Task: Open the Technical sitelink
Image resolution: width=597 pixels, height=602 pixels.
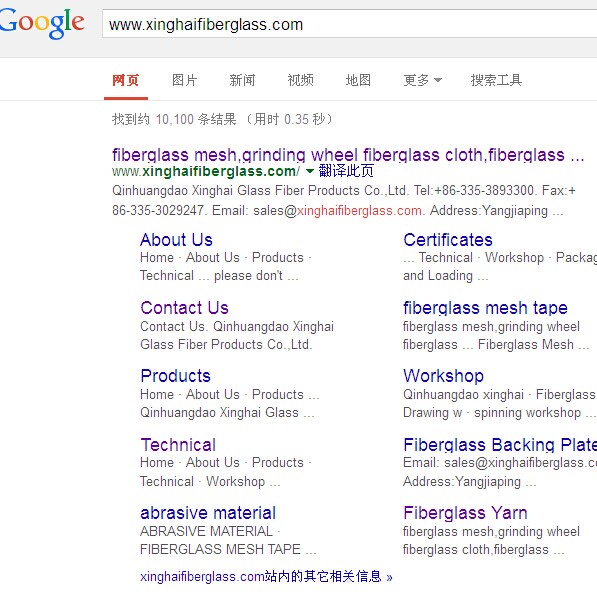Action: [x=178, y=445]
